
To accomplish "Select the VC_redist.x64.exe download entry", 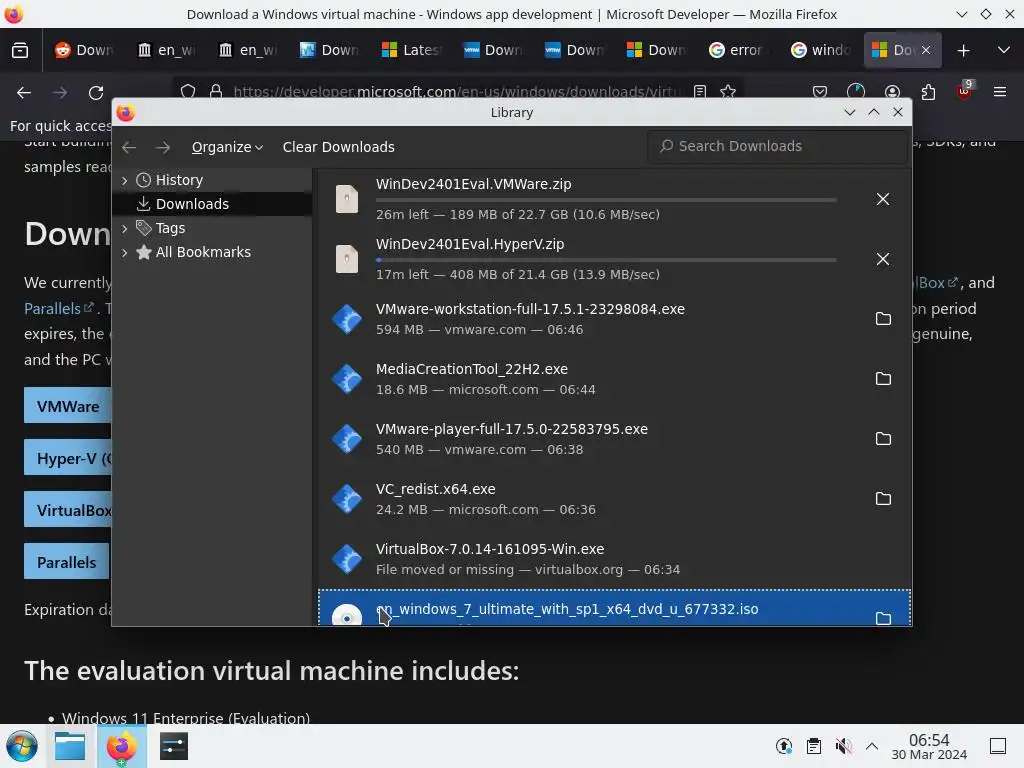I will coord(615,499).
